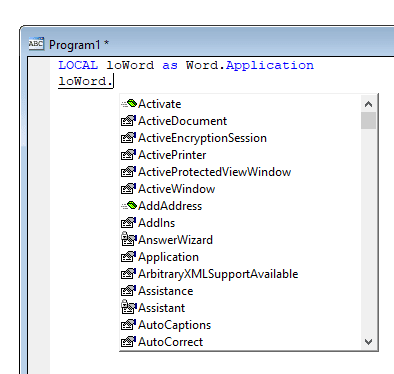Image resolution: width=394 pixels, height=374 pixels.
Task: Click the property icon beside ArbitraryXMLSupportAvailable
Action: coord(128,274)
